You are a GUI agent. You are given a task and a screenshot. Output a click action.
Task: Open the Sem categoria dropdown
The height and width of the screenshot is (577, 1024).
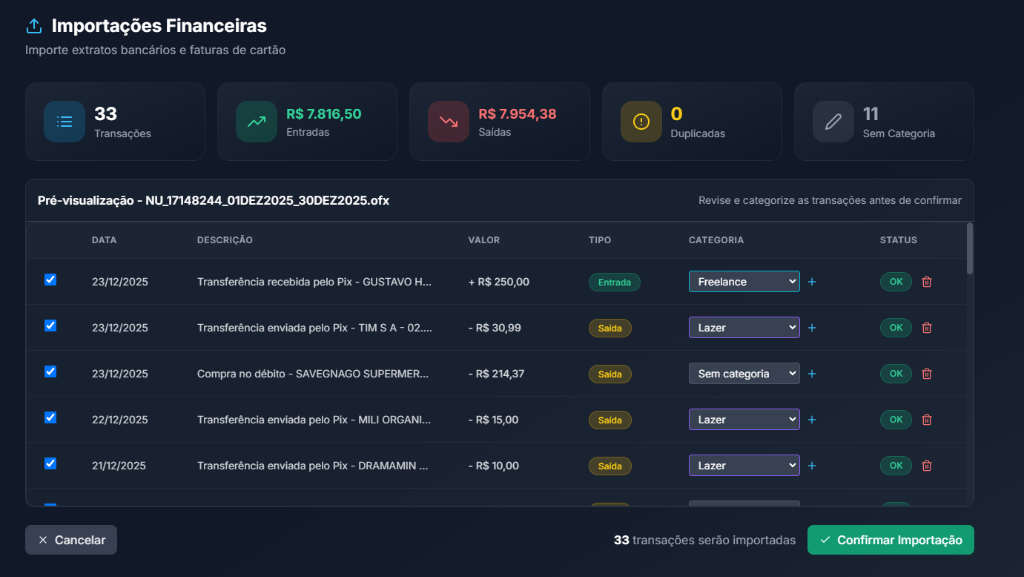click(744, 374)
